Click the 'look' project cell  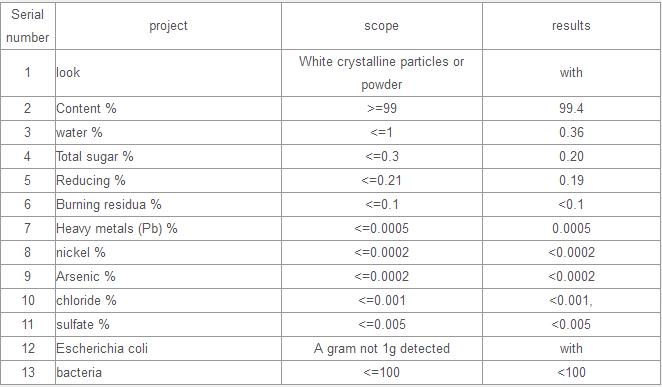(x=168, y=73)
